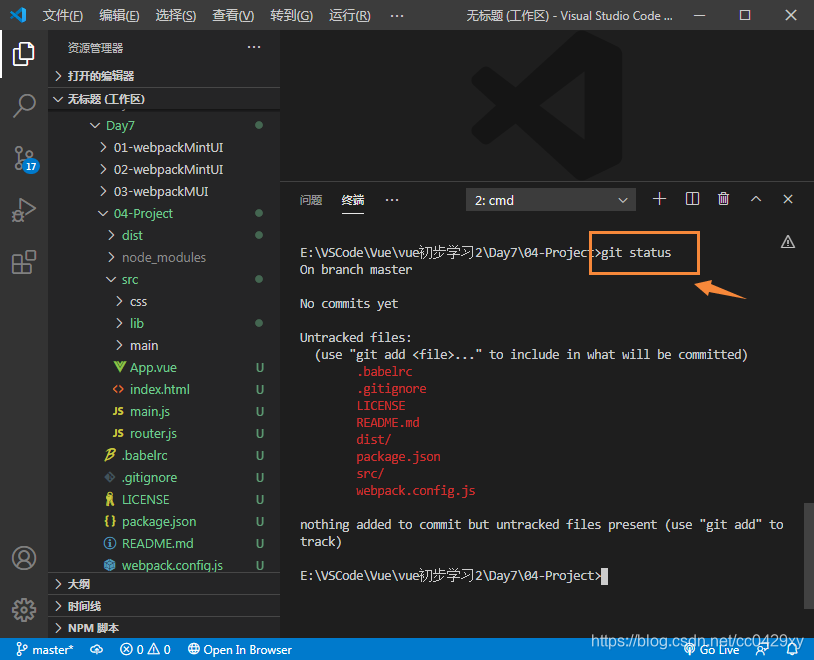Expand the 大纲 section
Viewport: 814px width, 660px height.
pos(164,584)
